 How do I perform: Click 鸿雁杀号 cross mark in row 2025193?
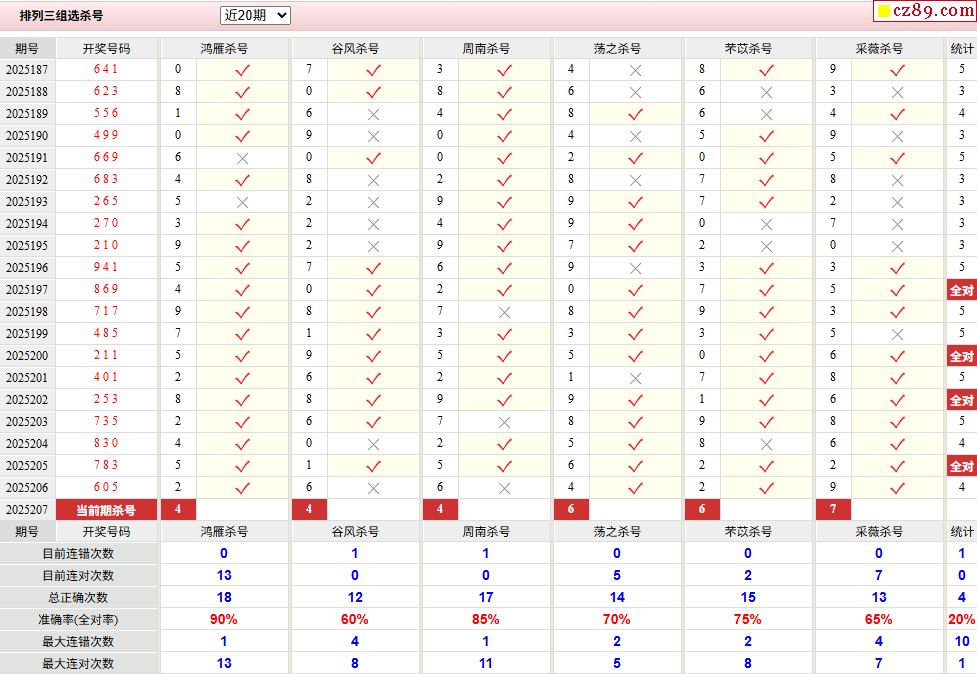242,202
